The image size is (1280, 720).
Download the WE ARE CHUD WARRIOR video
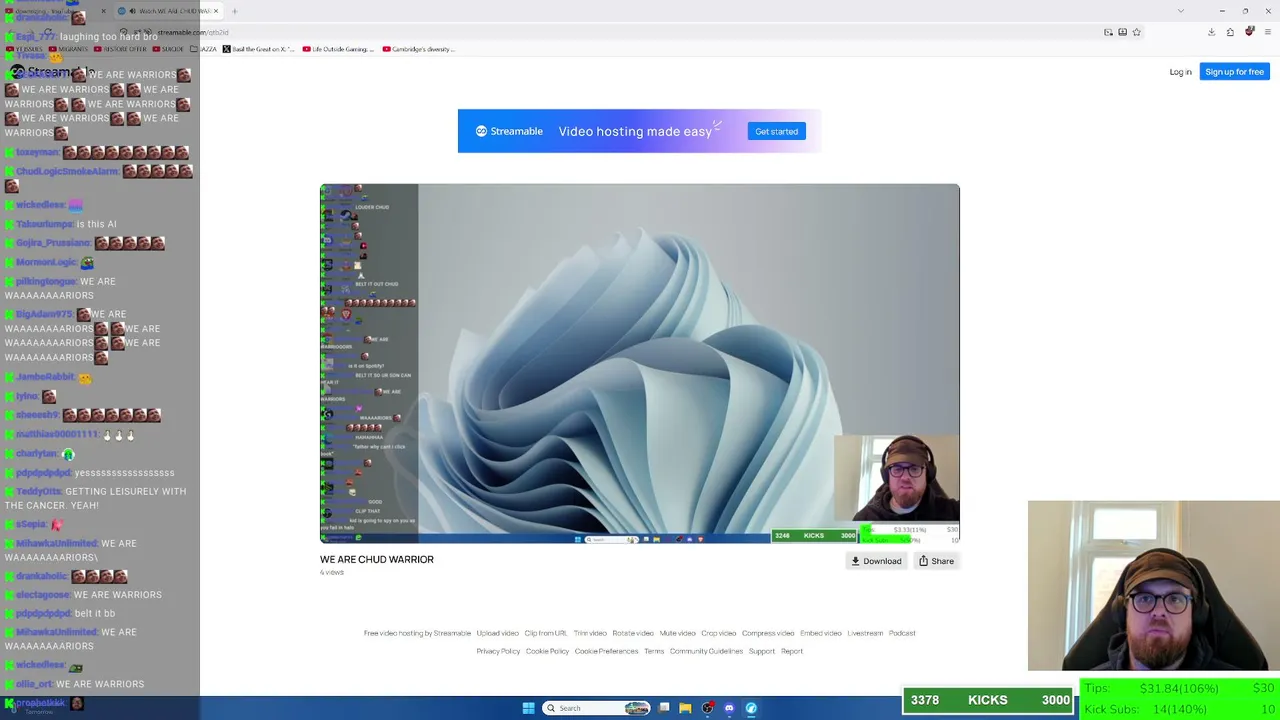coord(876,561)
